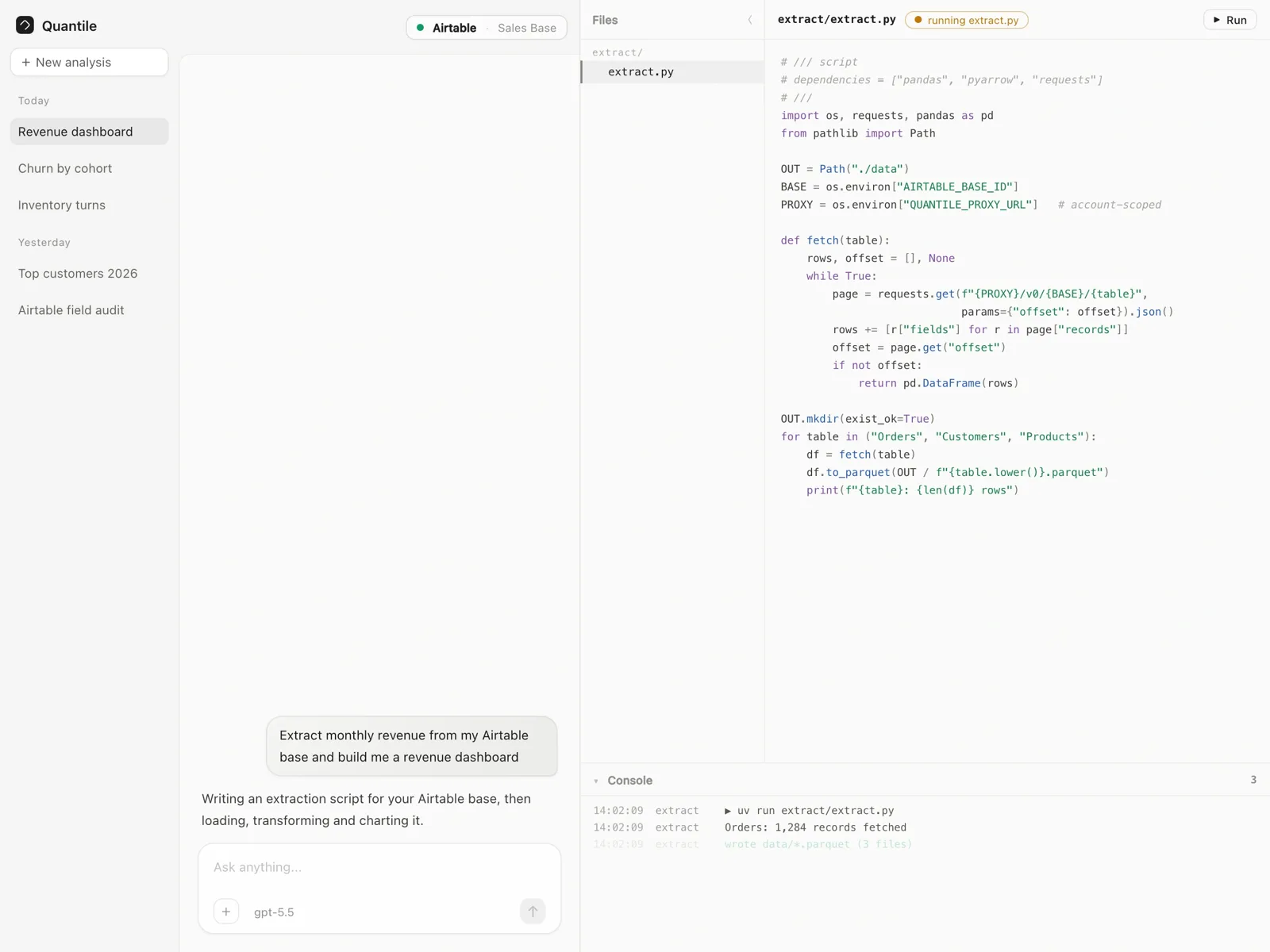This screenshot has height=952, width=1270.
Task: Click the user message bubble about monthly revenue
Action: coord(412,747)
